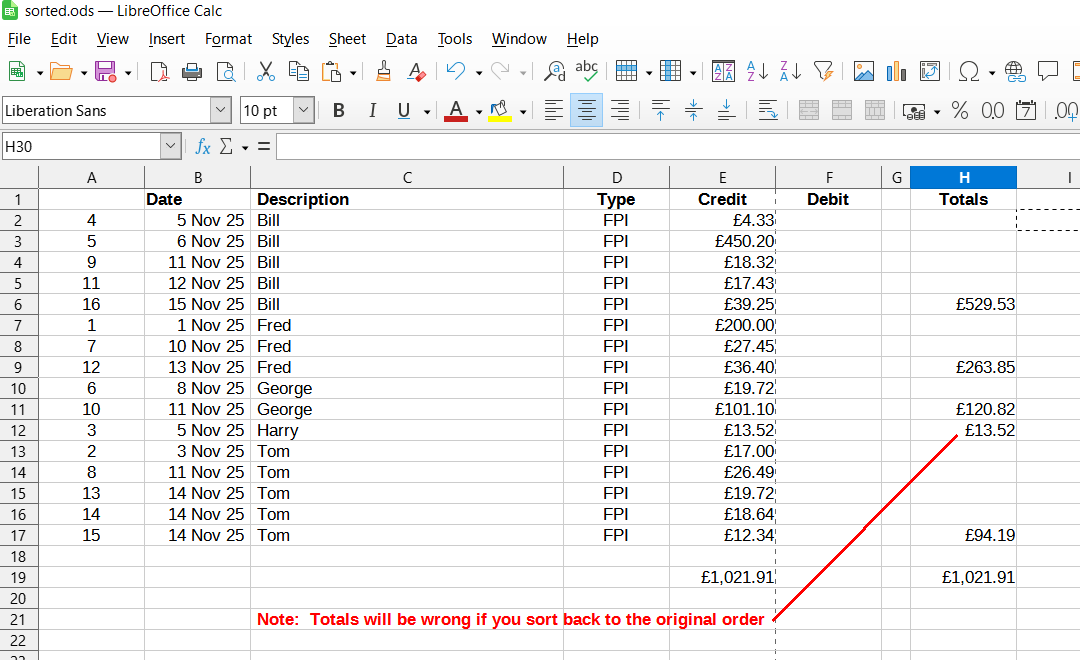Viewport: 1080px width, 660px height.
Task: Click the Insert Image icon
Action: 864,71
